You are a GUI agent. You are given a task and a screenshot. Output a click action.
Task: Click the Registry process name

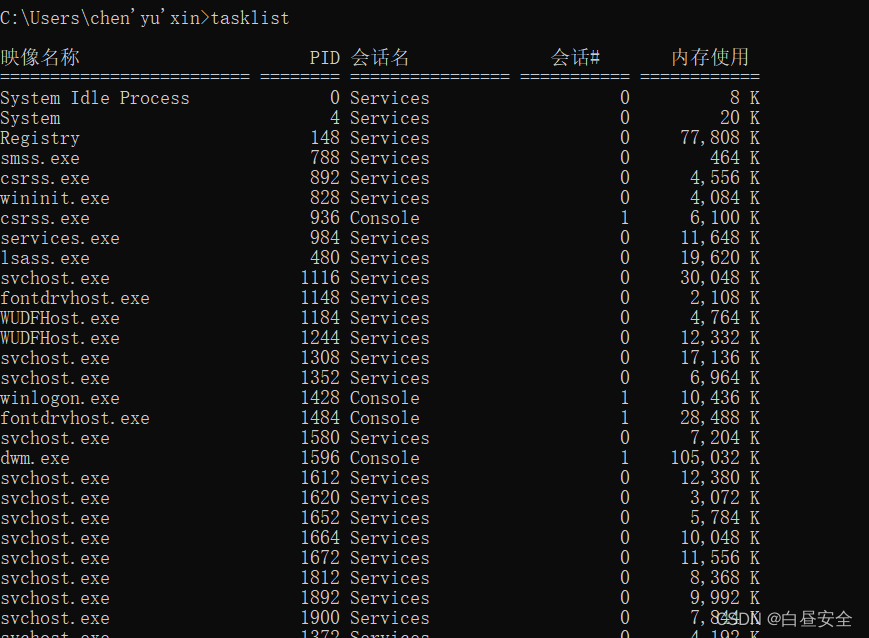40,139
